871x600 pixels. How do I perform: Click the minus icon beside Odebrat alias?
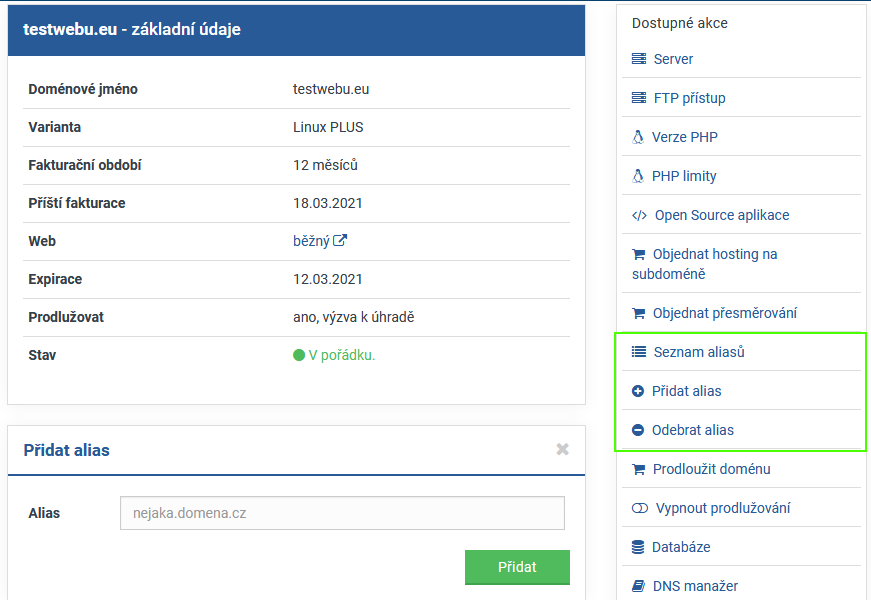click(638, 430)
